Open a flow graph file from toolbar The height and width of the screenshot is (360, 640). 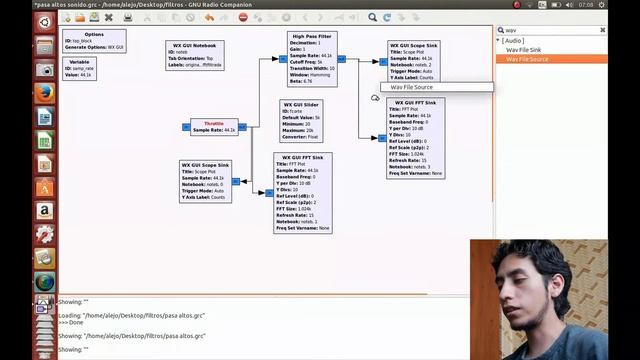pyautogui.click(x=80, y=18)
